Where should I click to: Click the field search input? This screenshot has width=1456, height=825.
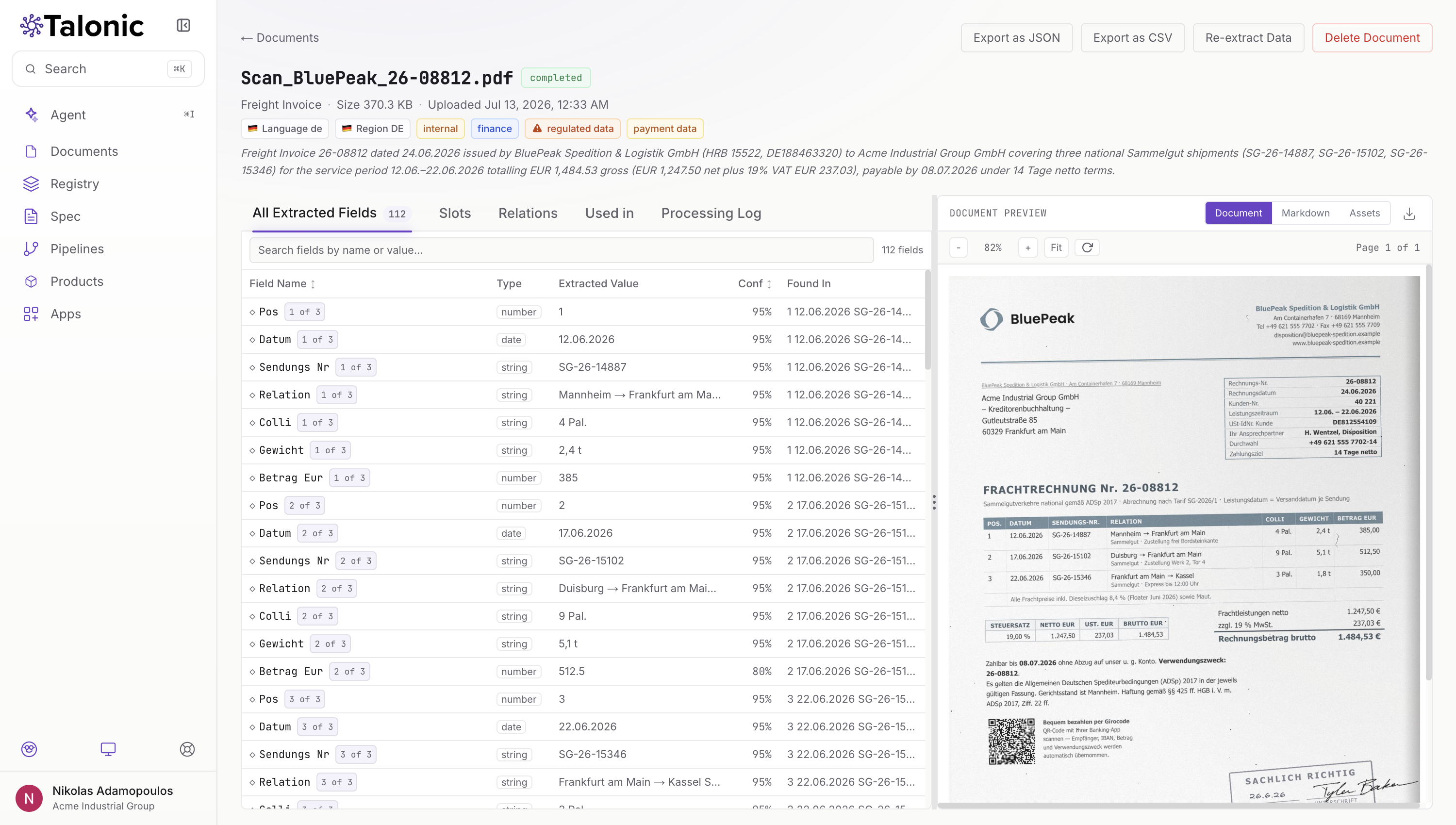(561, 250)
